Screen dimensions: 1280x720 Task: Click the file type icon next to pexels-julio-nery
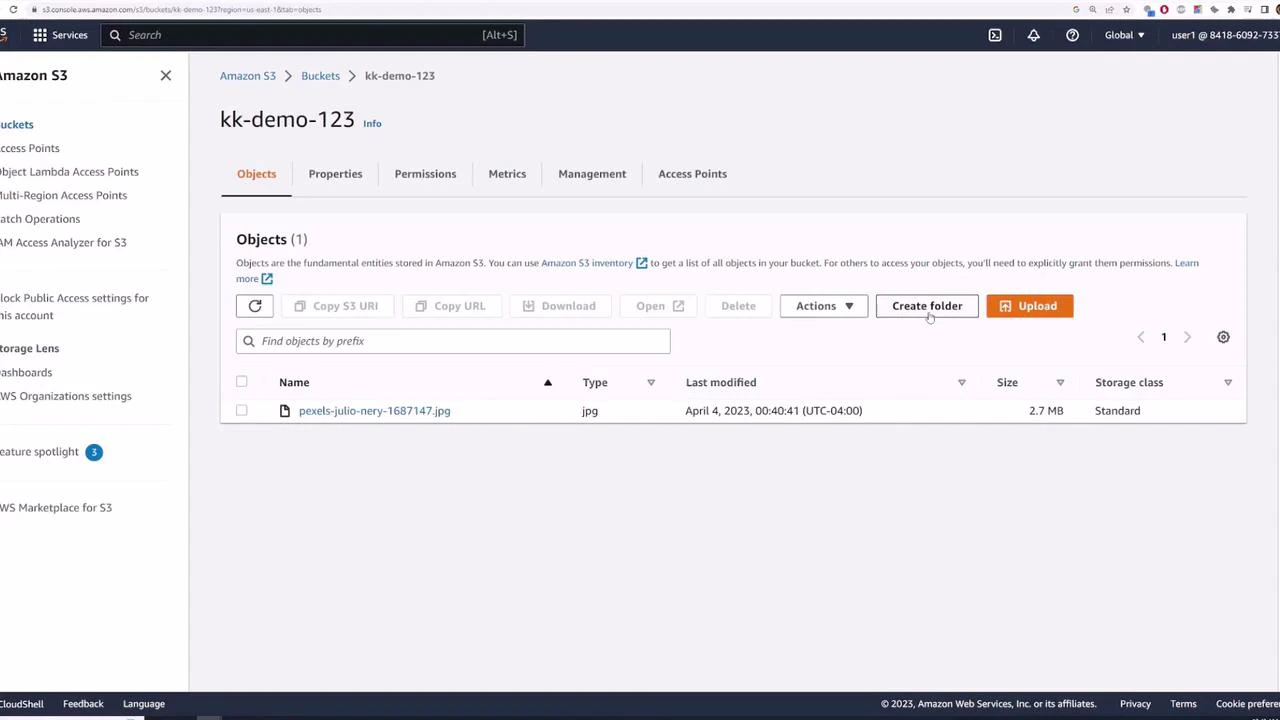coord(285,410)
